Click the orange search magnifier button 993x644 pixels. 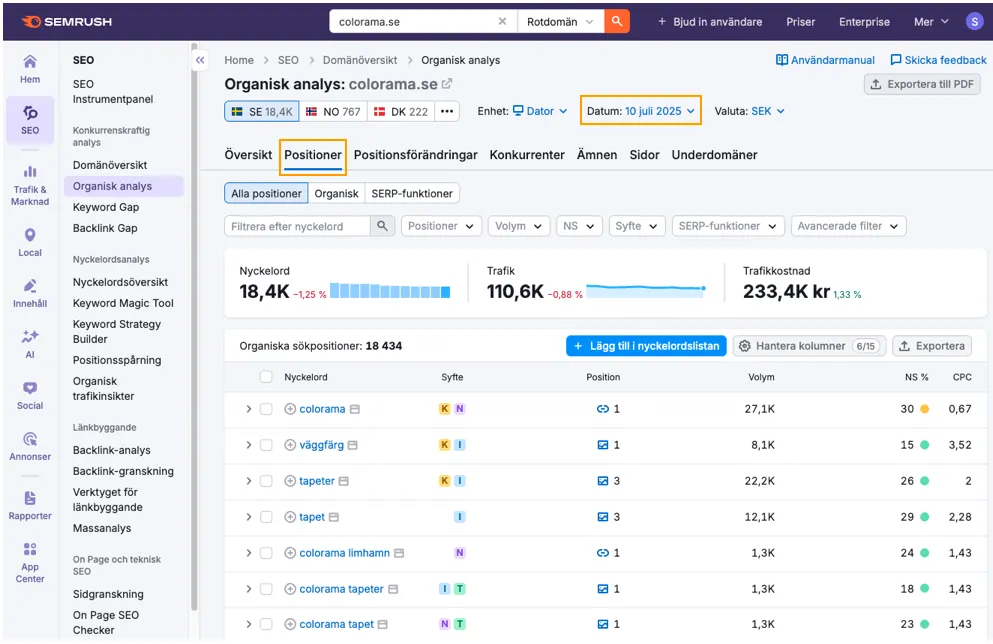click(617, 22)
